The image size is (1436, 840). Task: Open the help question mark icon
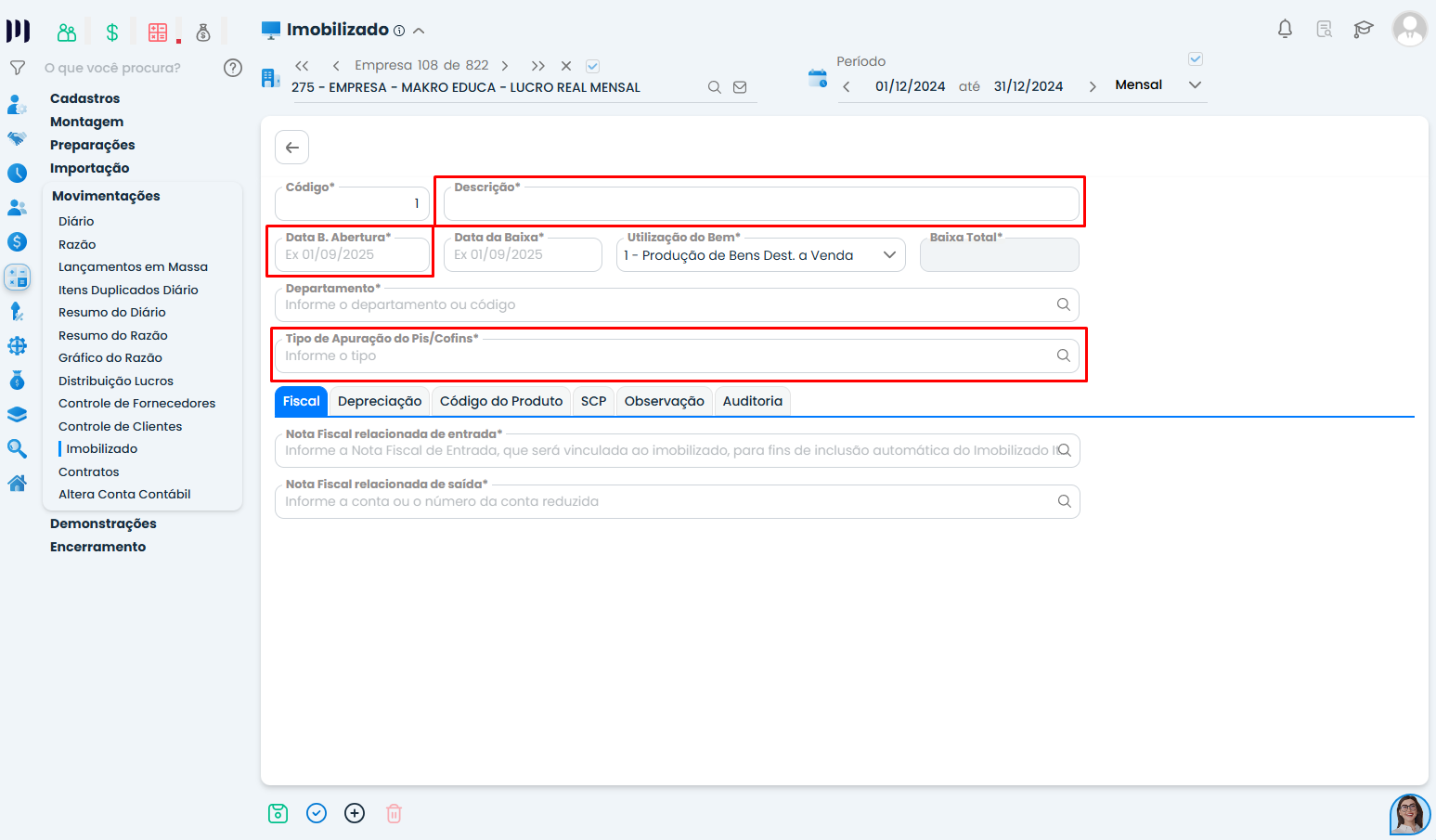pyautogui.click(x=233, y=68)
